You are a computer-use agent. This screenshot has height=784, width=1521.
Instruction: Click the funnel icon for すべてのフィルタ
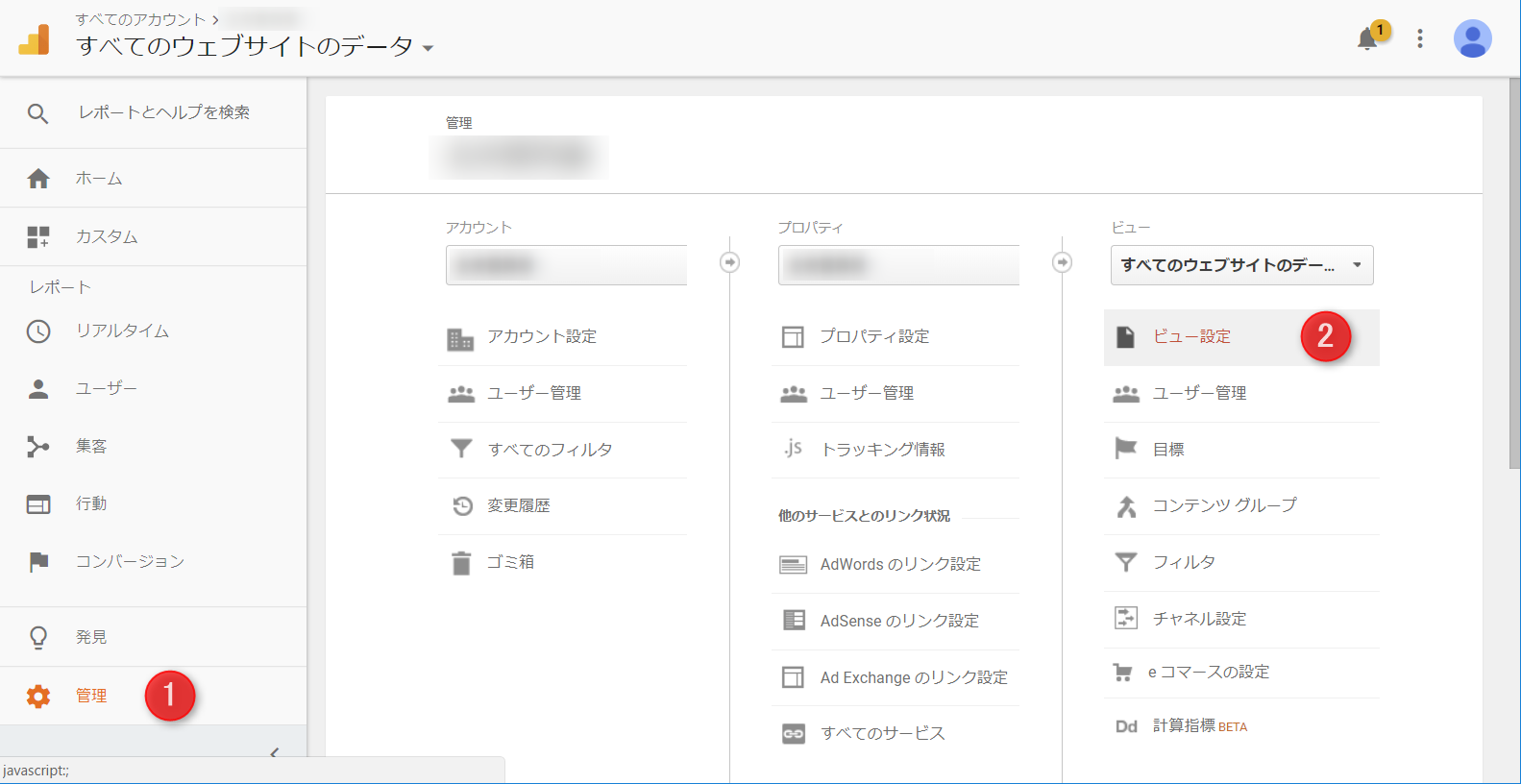point(461,449)
